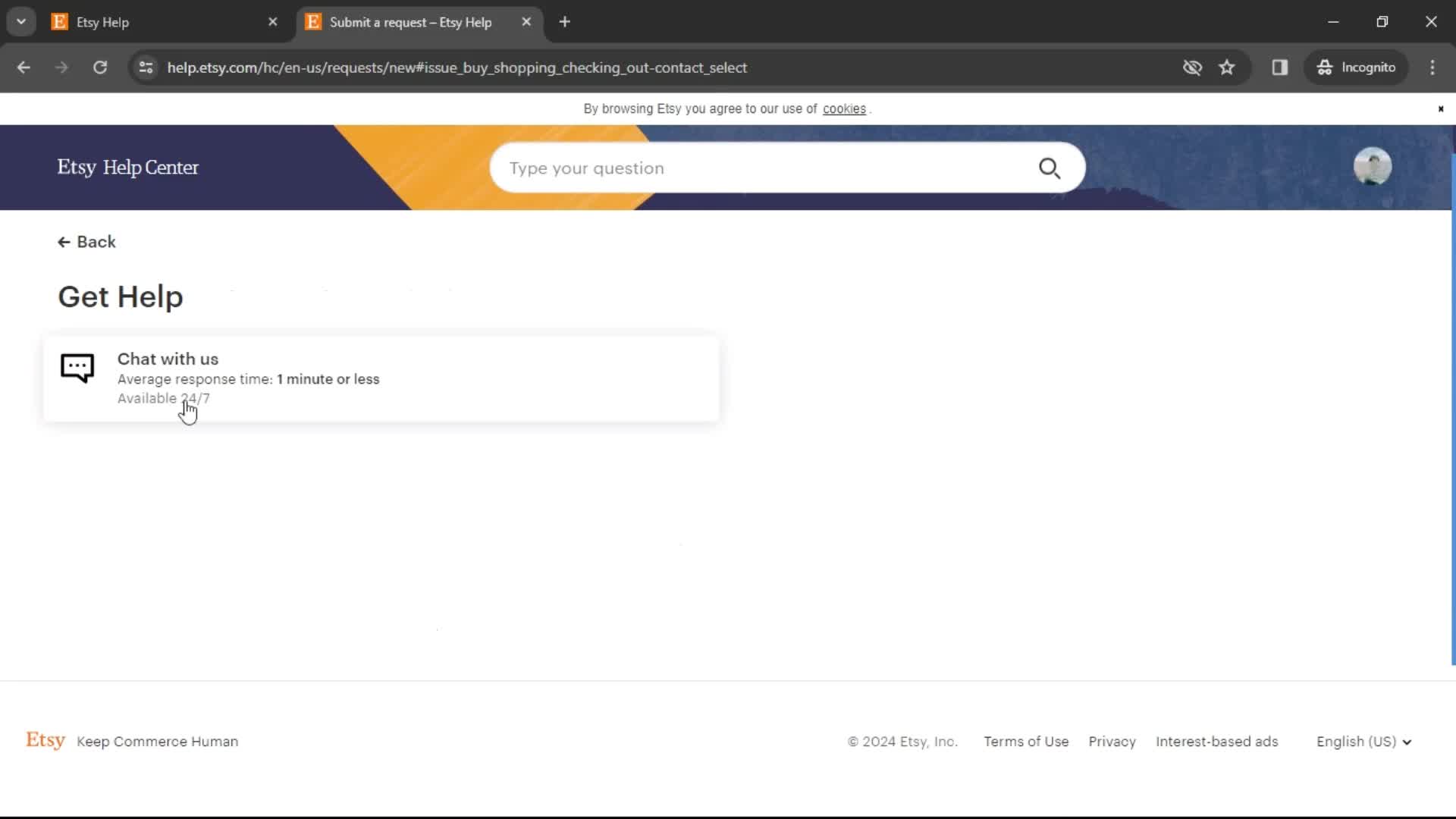Close the Etsy Help tab

[273, 22]
